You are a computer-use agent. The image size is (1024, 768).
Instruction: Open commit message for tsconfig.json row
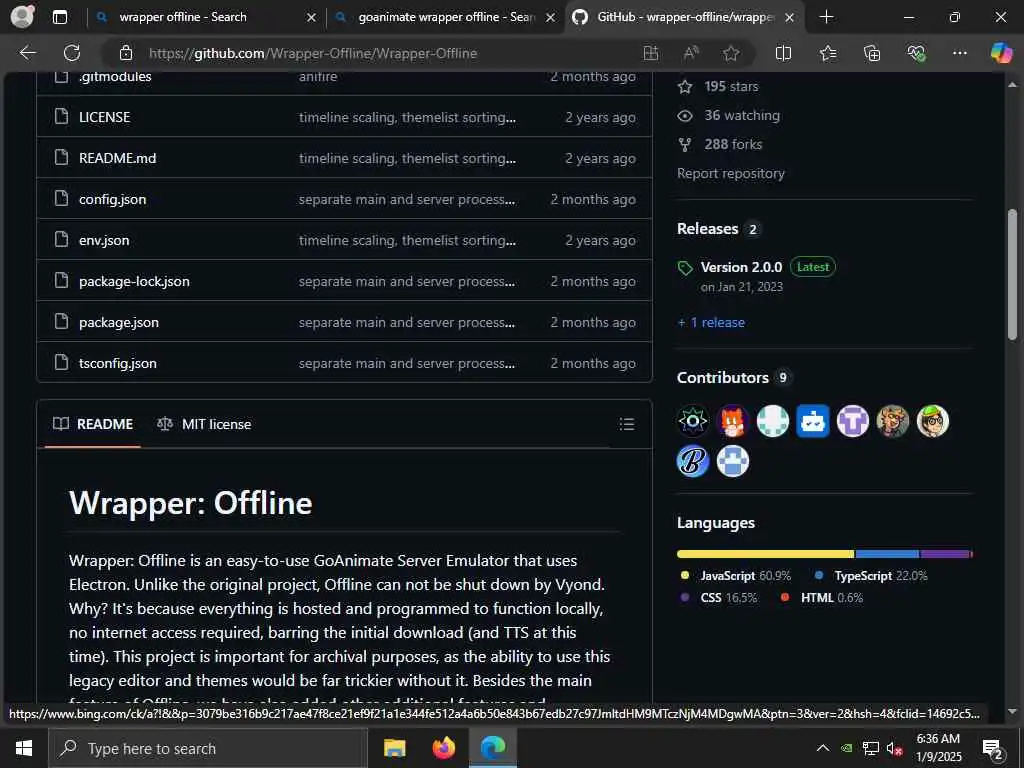[407, 363]
